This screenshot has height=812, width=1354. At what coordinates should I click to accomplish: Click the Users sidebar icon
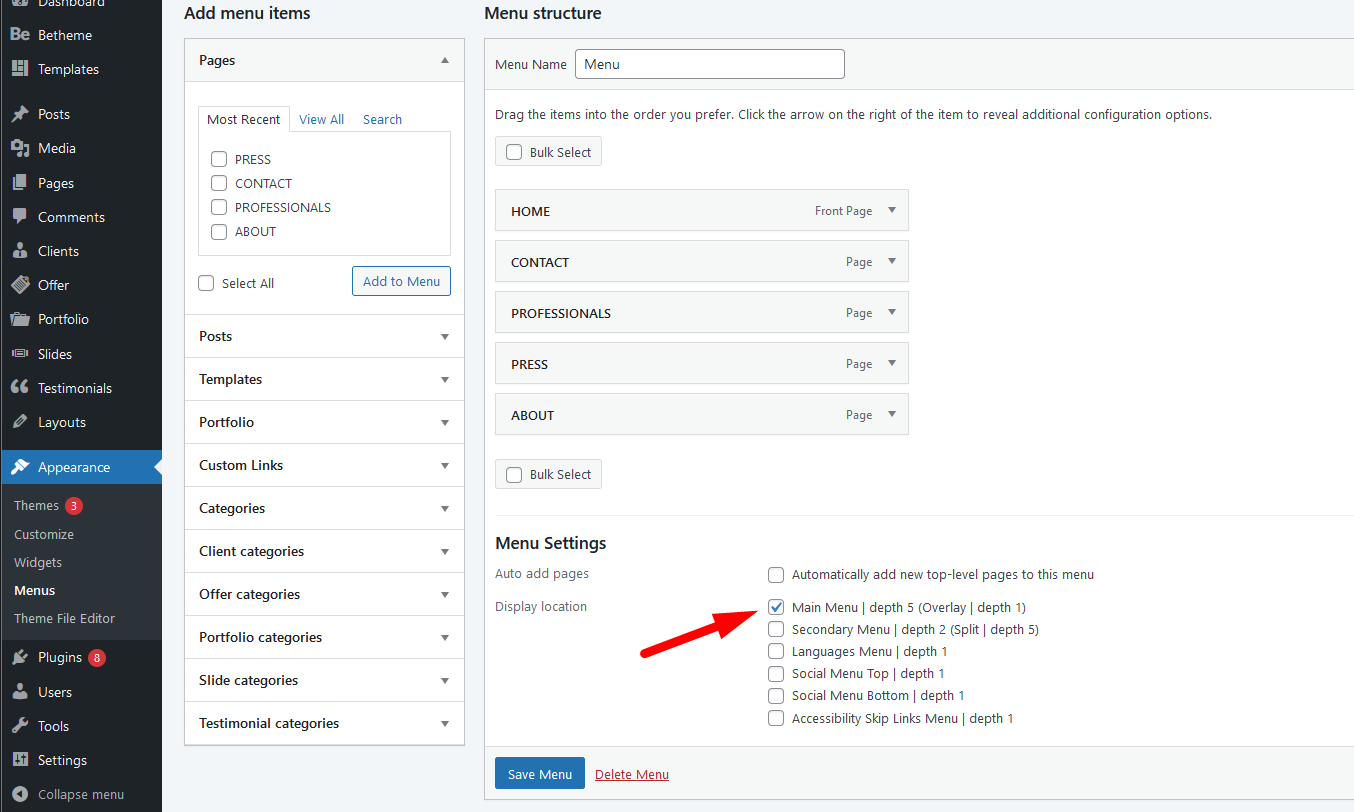click(x=20, y=692)
